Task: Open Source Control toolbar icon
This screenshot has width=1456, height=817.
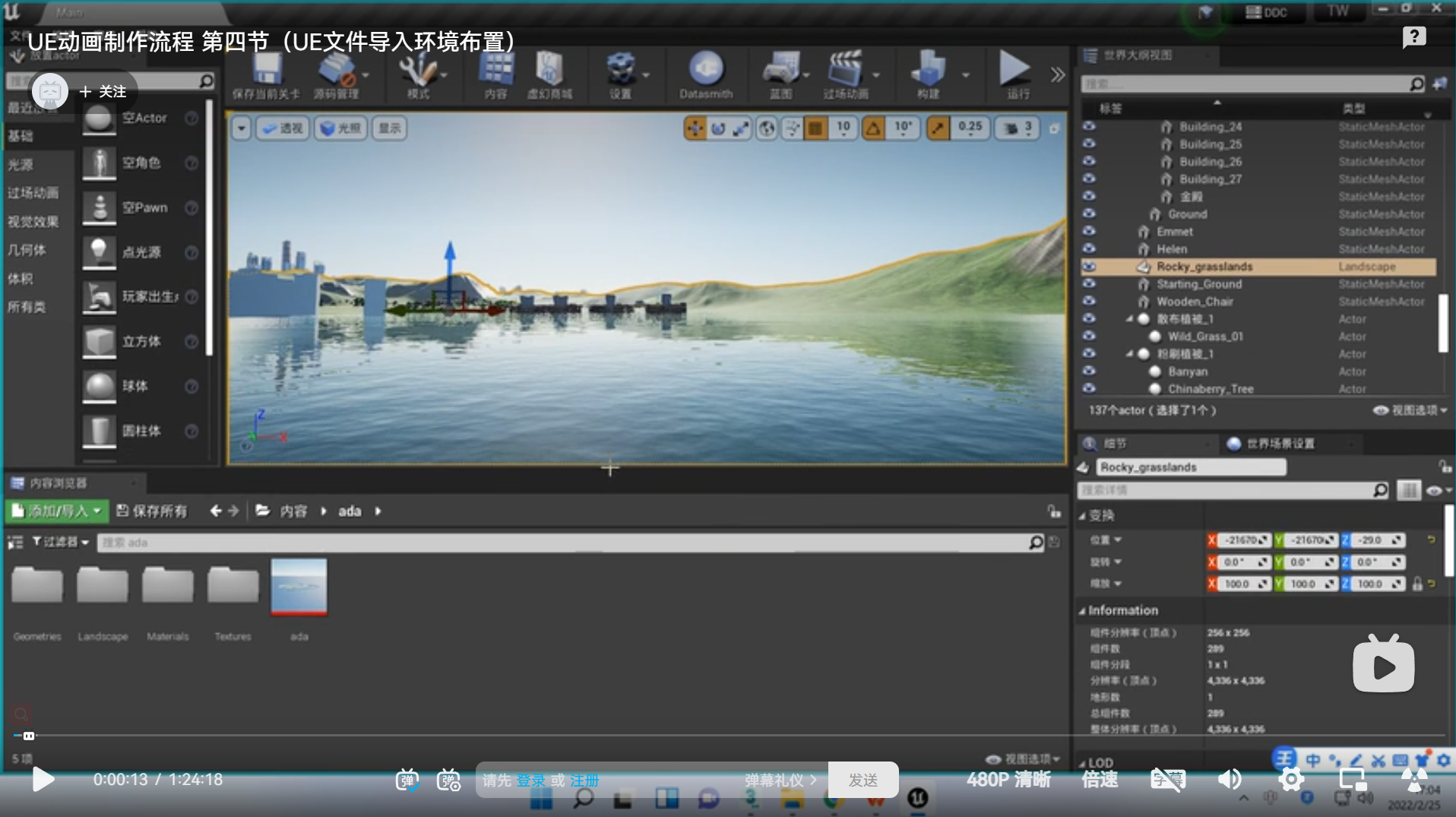Action: [x=337, y=70]
